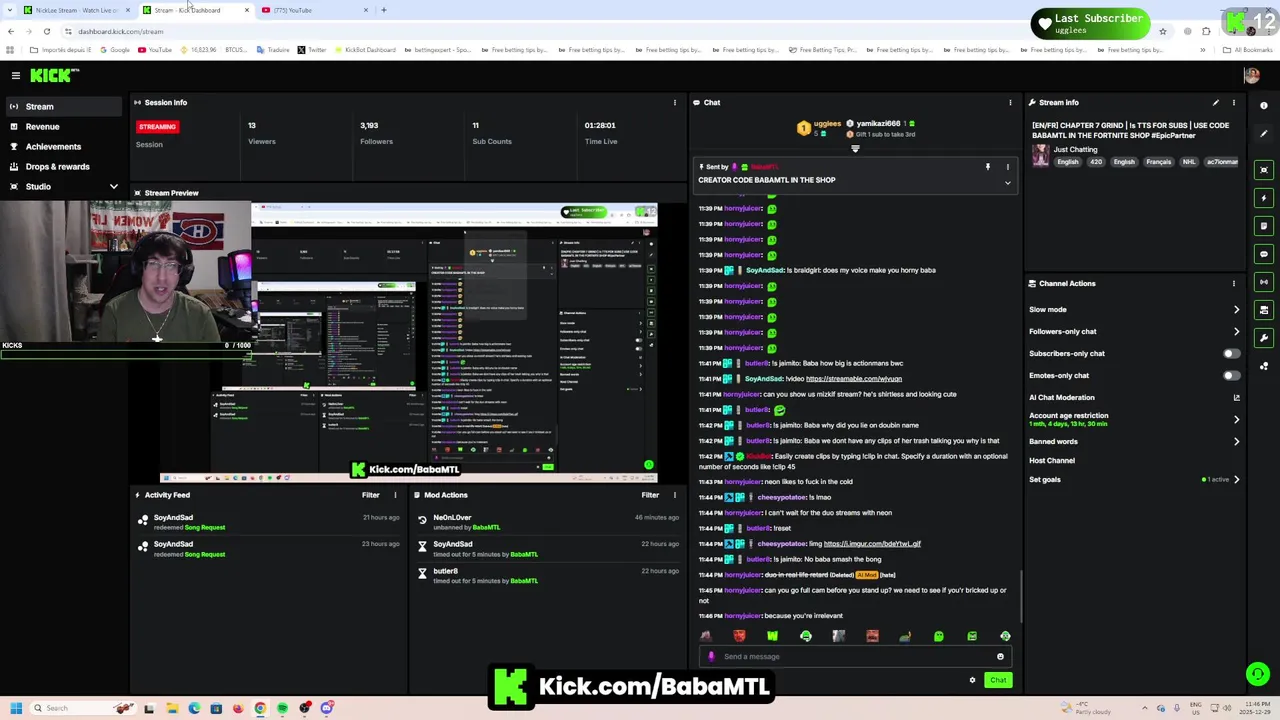
Task: Click the info icon in right sidebar
Action: tap(1264, 105)
